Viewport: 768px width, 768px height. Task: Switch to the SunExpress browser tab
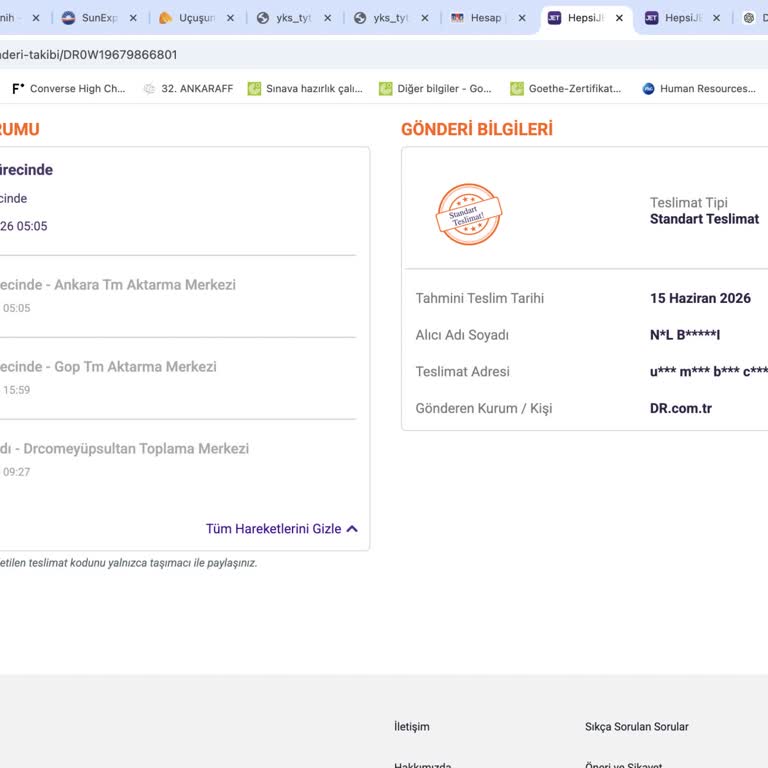click(99, 18)
